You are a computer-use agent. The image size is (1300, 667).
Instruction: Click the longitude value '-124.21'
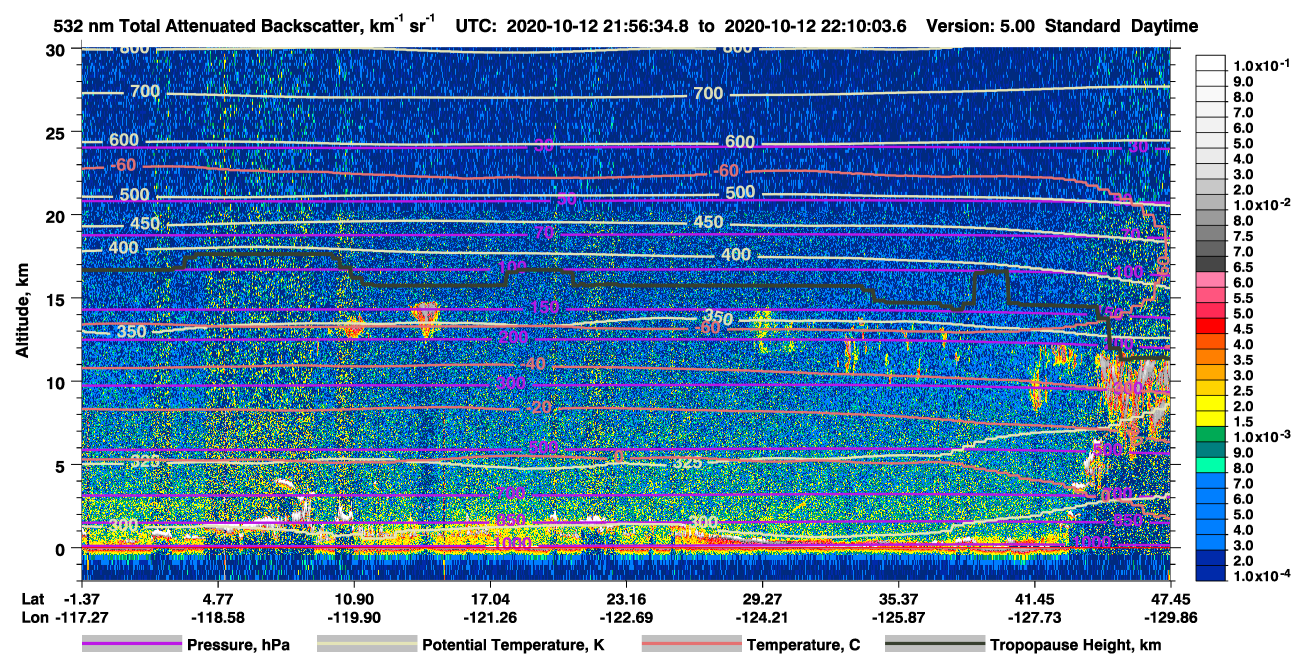click(x=762, y=617)
